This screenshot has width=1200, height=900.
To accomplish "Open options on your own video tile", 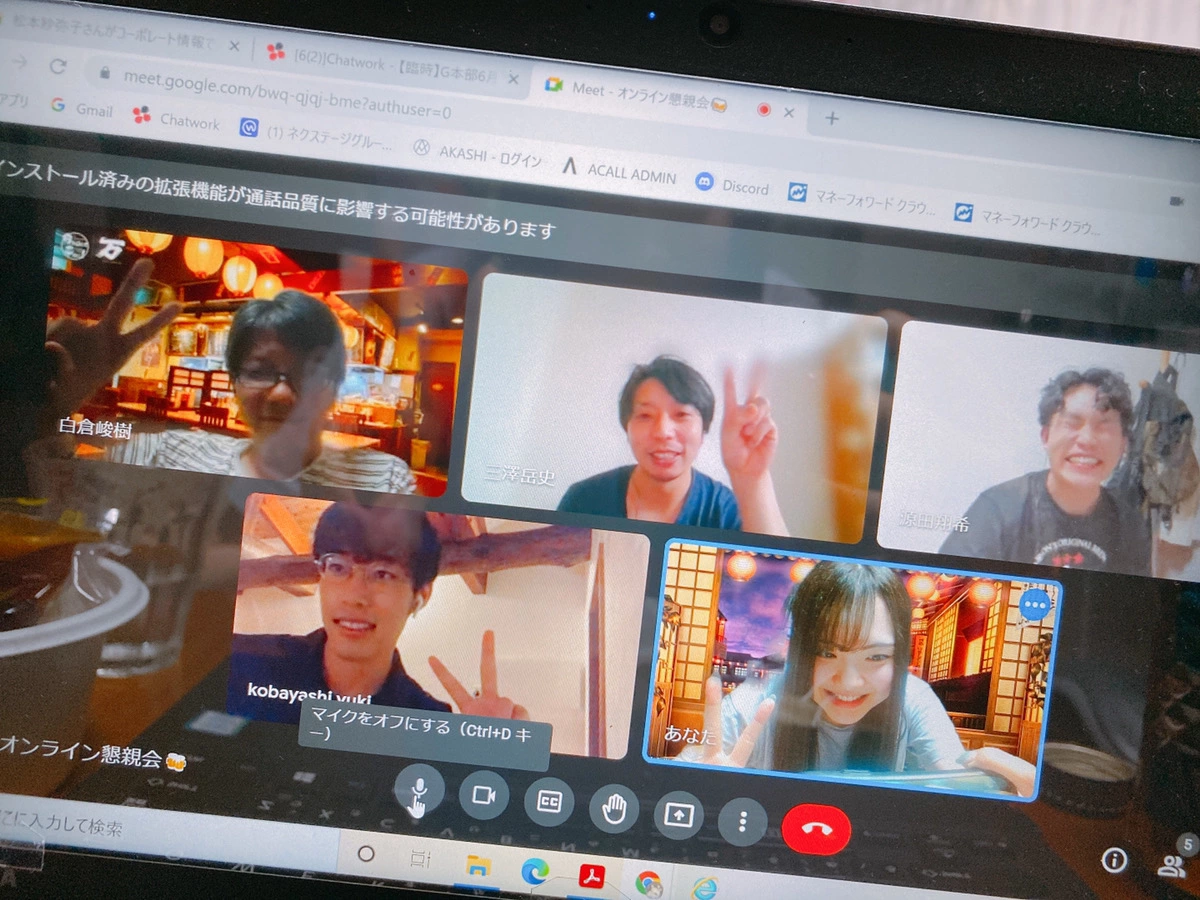I will click(x=1036, y=605).
